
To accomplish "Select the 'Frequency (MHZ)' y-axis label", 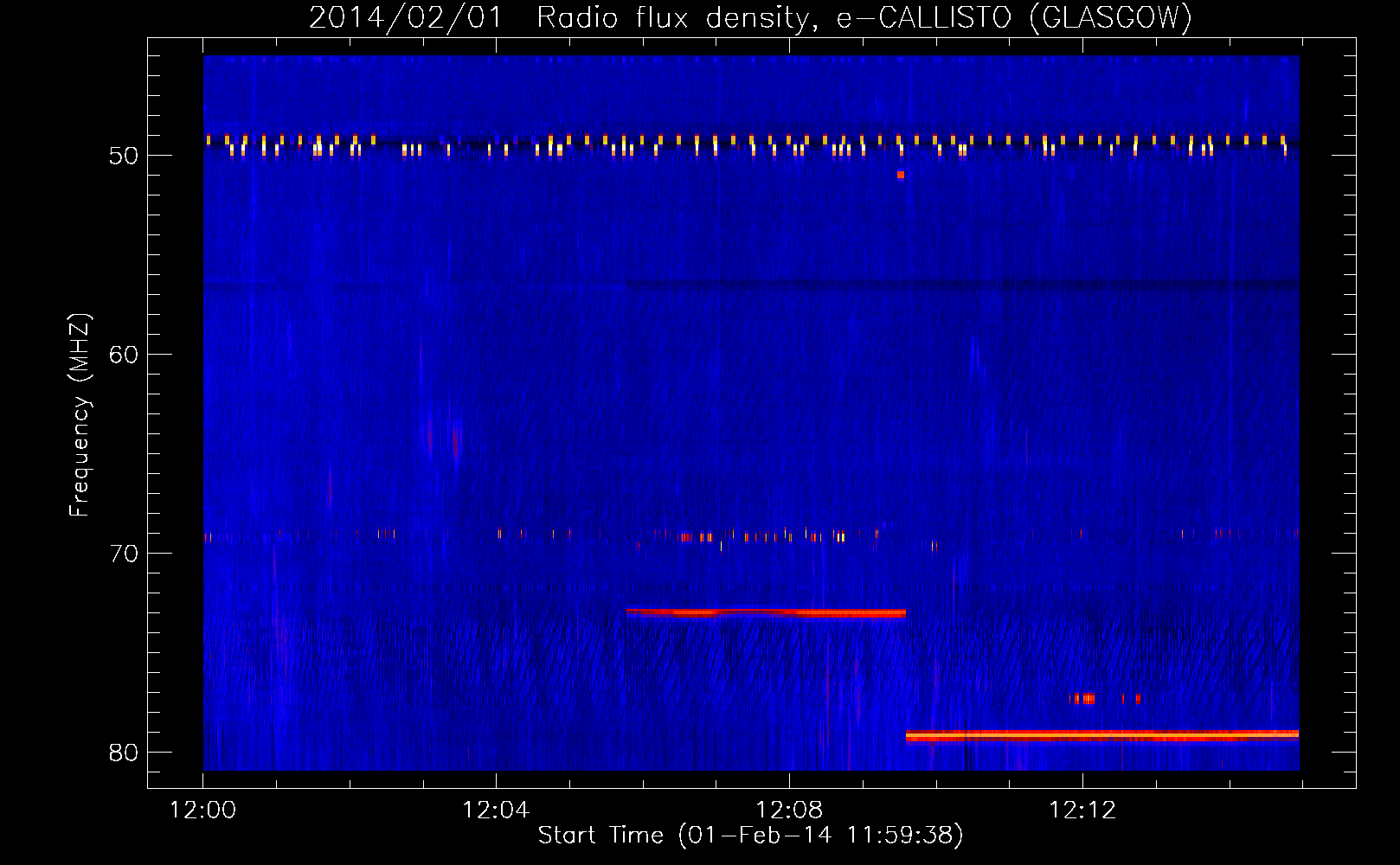I will pyautogui.click(x=80, y=415).
